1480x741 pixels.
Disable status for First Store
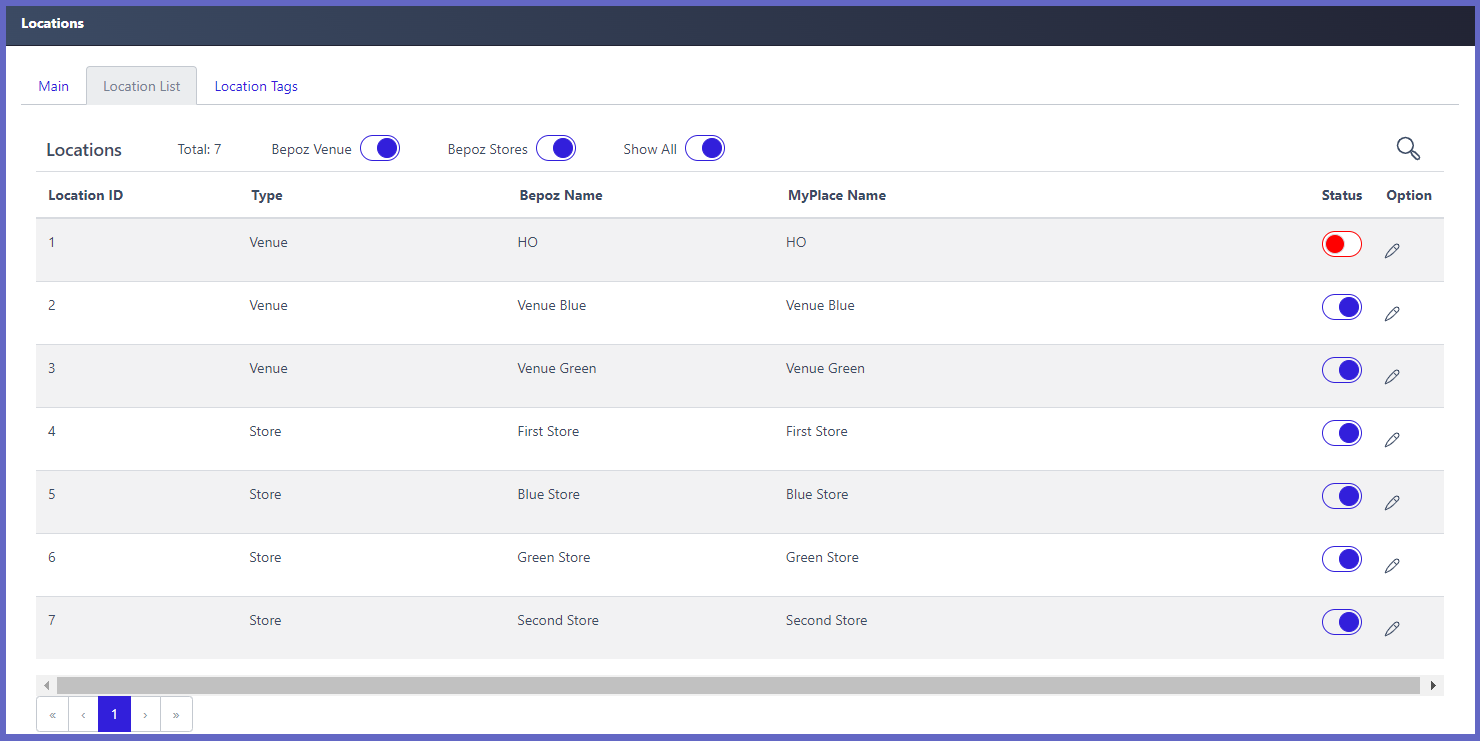tap(1342, 433)
